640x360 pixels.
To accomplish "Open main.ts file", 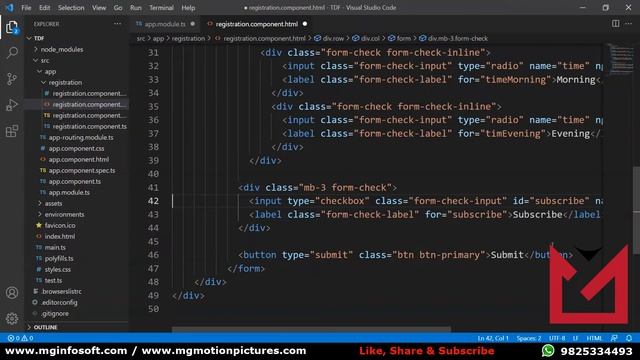I will point(55,247).
